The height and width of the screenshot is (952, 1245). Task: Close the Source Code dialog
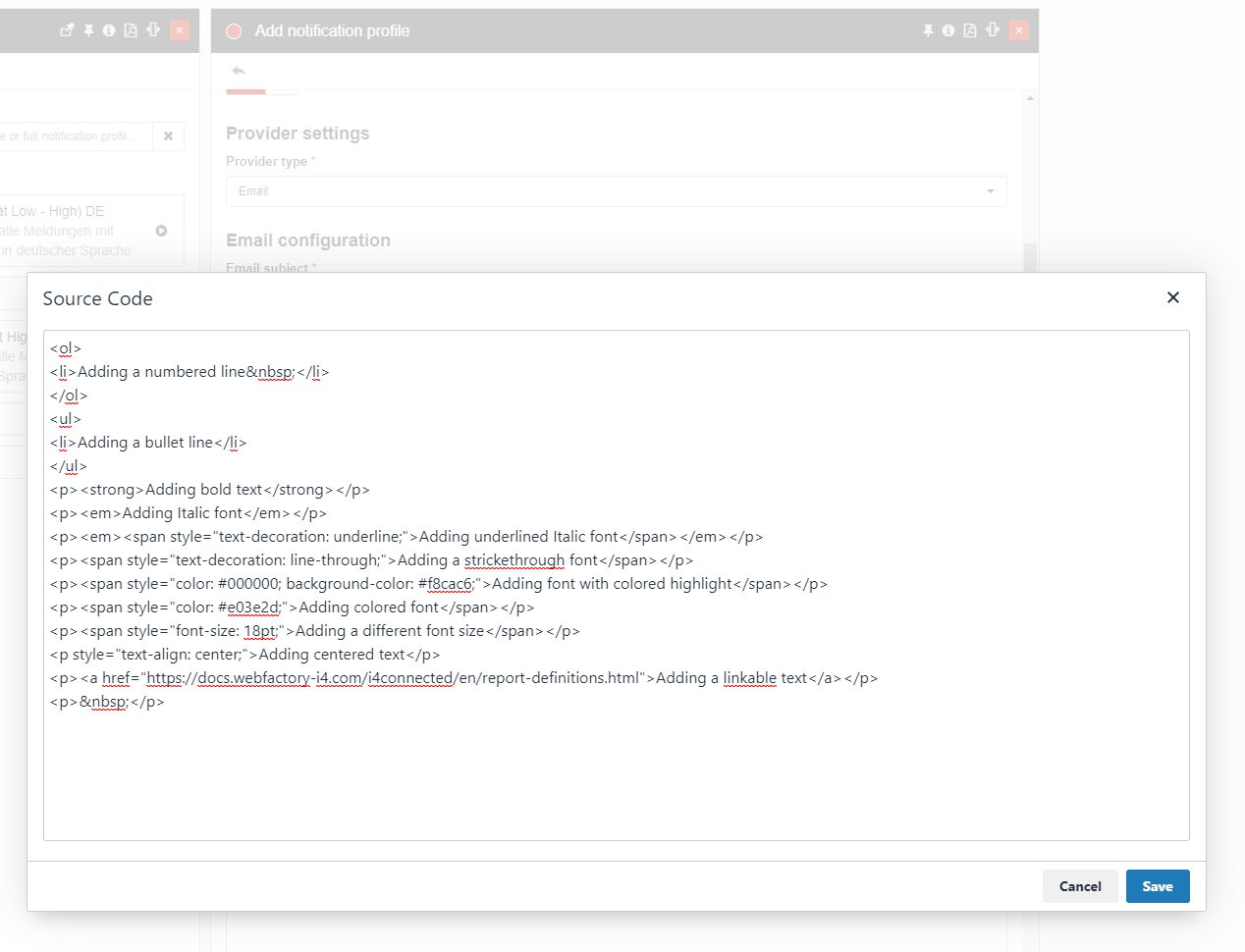coord(1172,297)
